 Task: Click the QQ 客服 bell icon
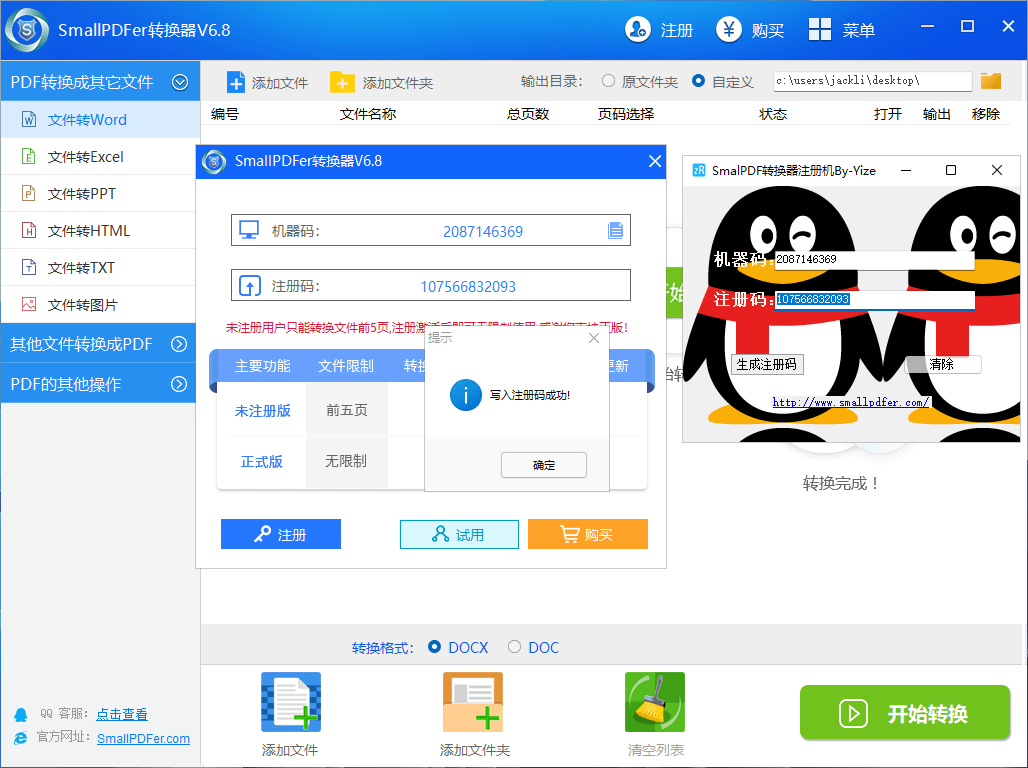[x=21, y=714]
